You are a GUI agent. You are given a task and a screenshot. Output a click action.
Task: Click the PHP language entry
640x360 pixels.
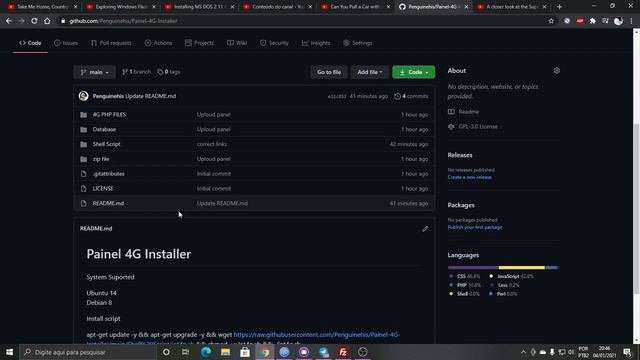[x=465, y=285]
